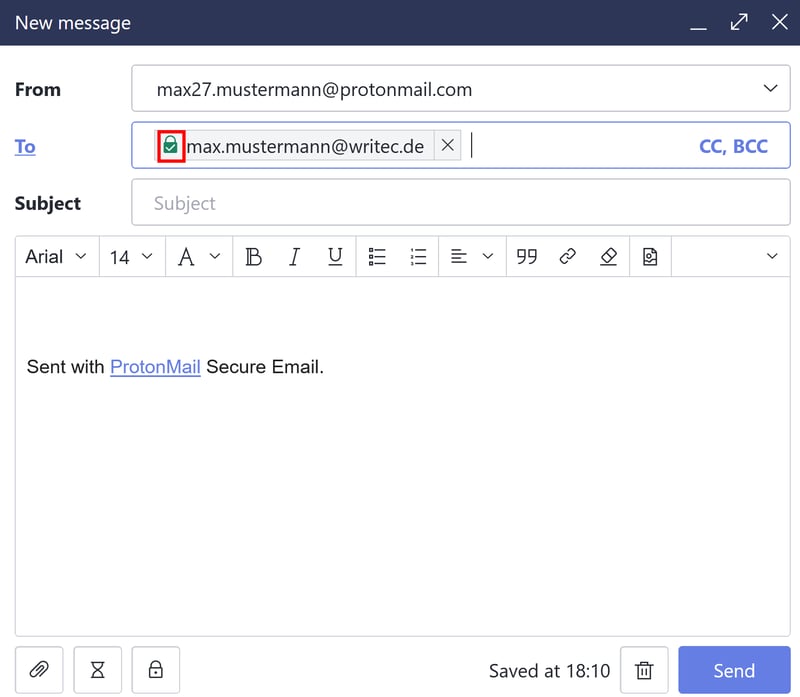Close the New message window
The image size is (800, 697).
780,22
